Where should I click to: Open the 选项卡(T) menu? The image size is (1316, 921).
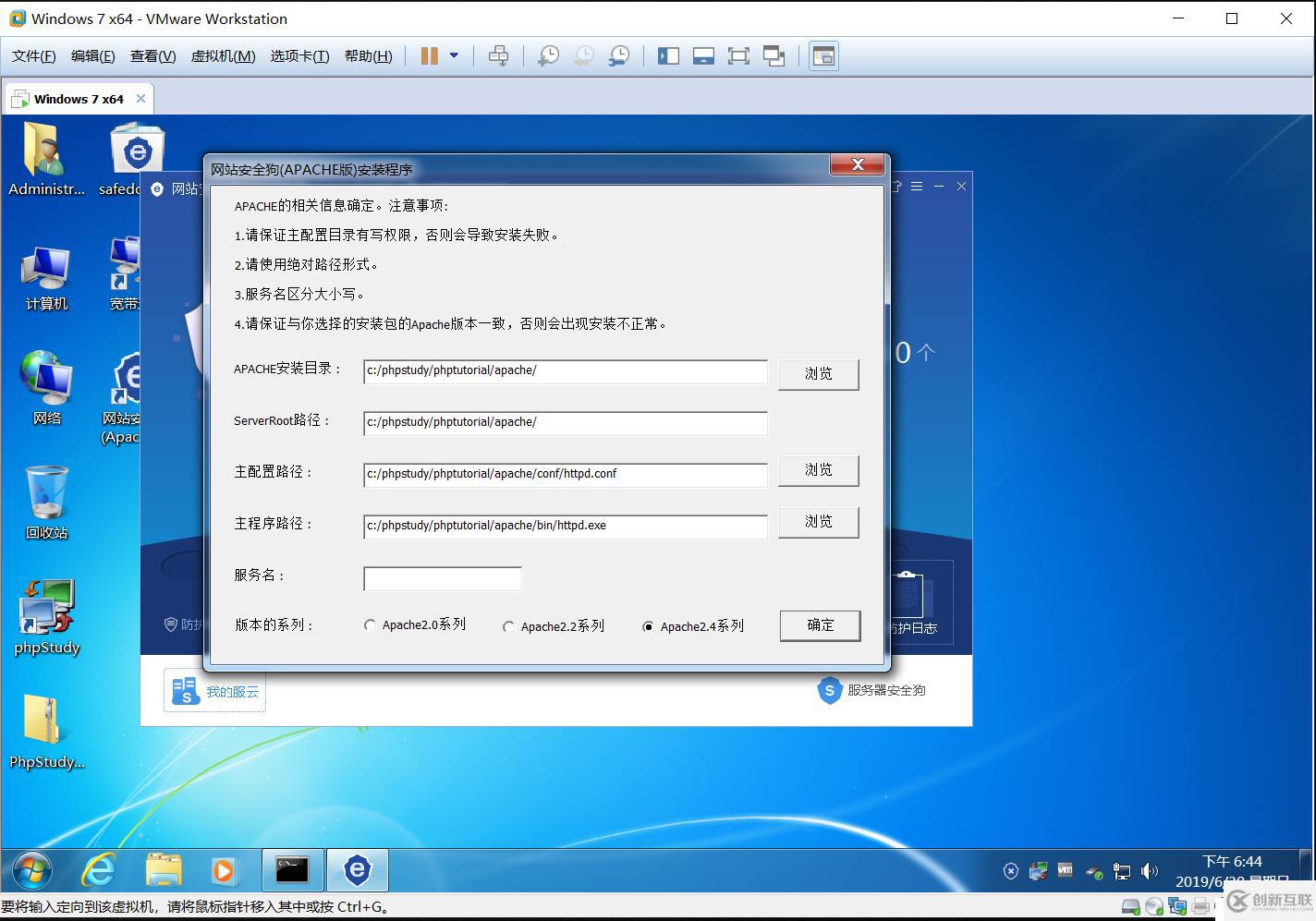tap(299, 56)
